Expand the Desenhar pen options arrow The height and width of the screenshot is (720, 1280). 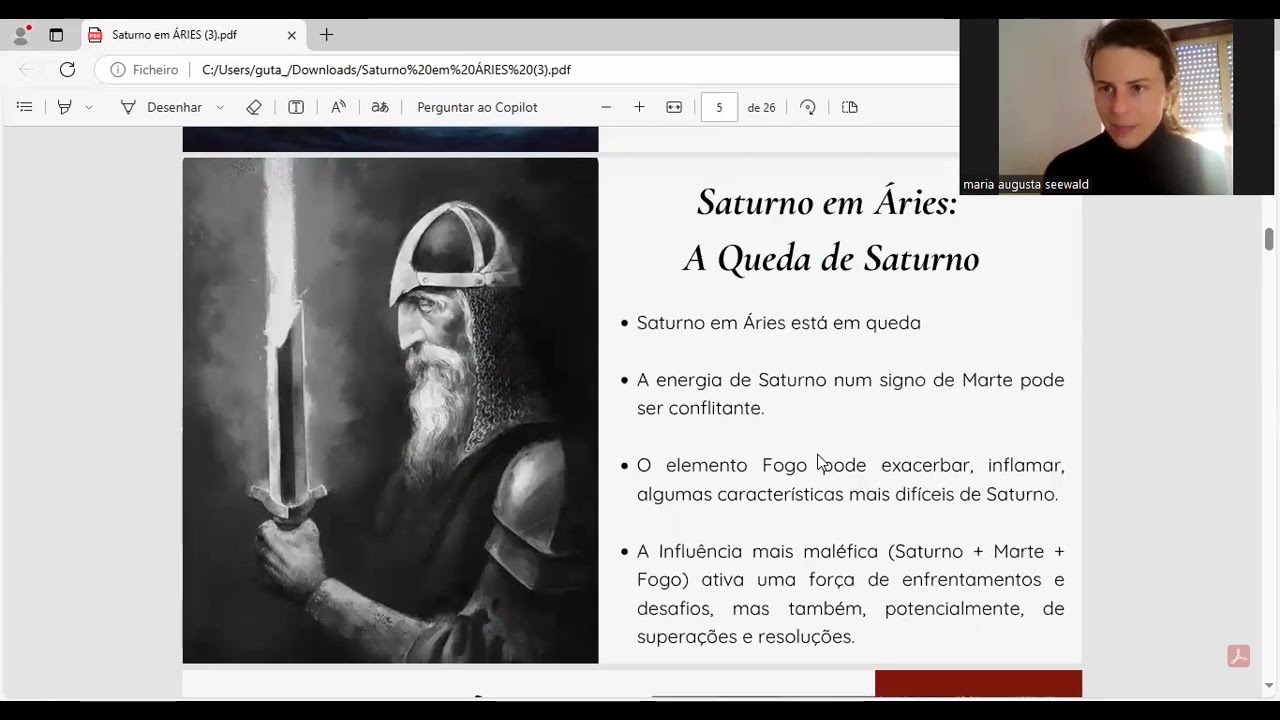pos(220,107)
